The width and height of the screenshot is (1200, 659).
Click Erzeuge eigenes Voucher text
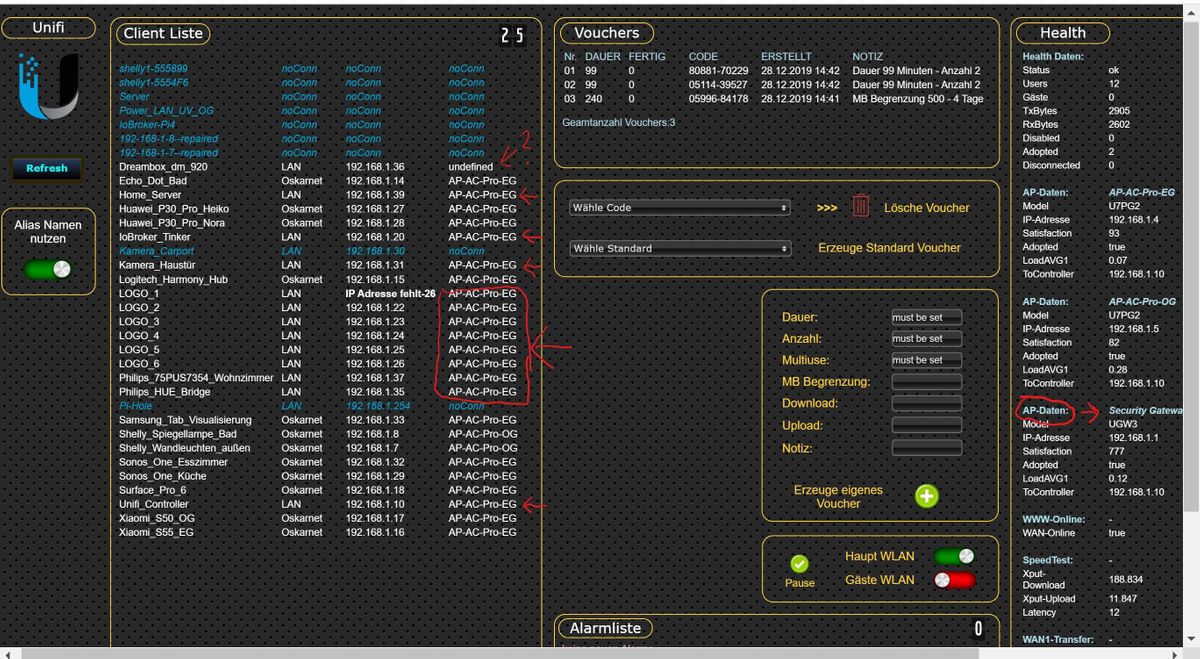838,497
